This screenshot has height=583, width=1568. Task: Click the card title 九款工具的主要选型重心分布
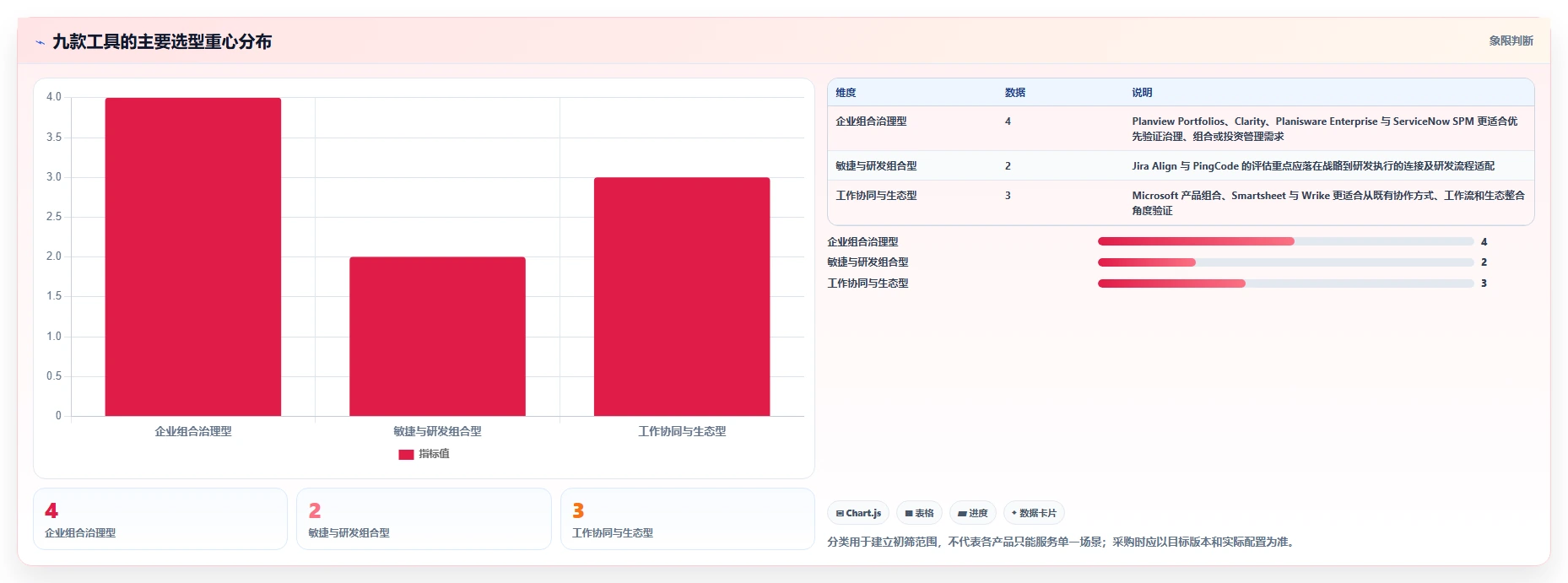[162, 42]
